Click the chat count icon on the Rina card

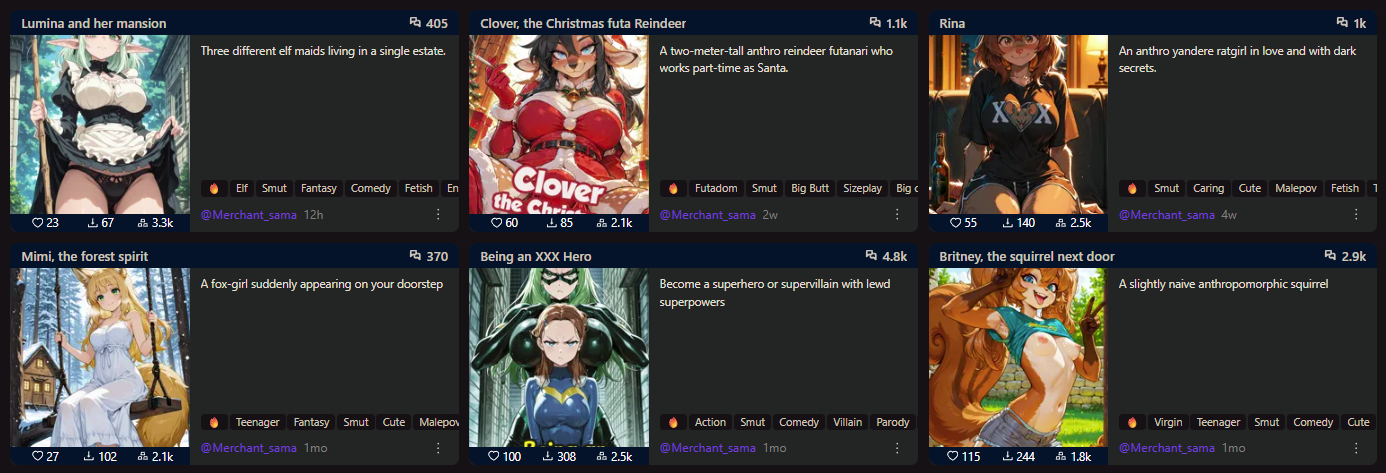(x=1342, y=23)
